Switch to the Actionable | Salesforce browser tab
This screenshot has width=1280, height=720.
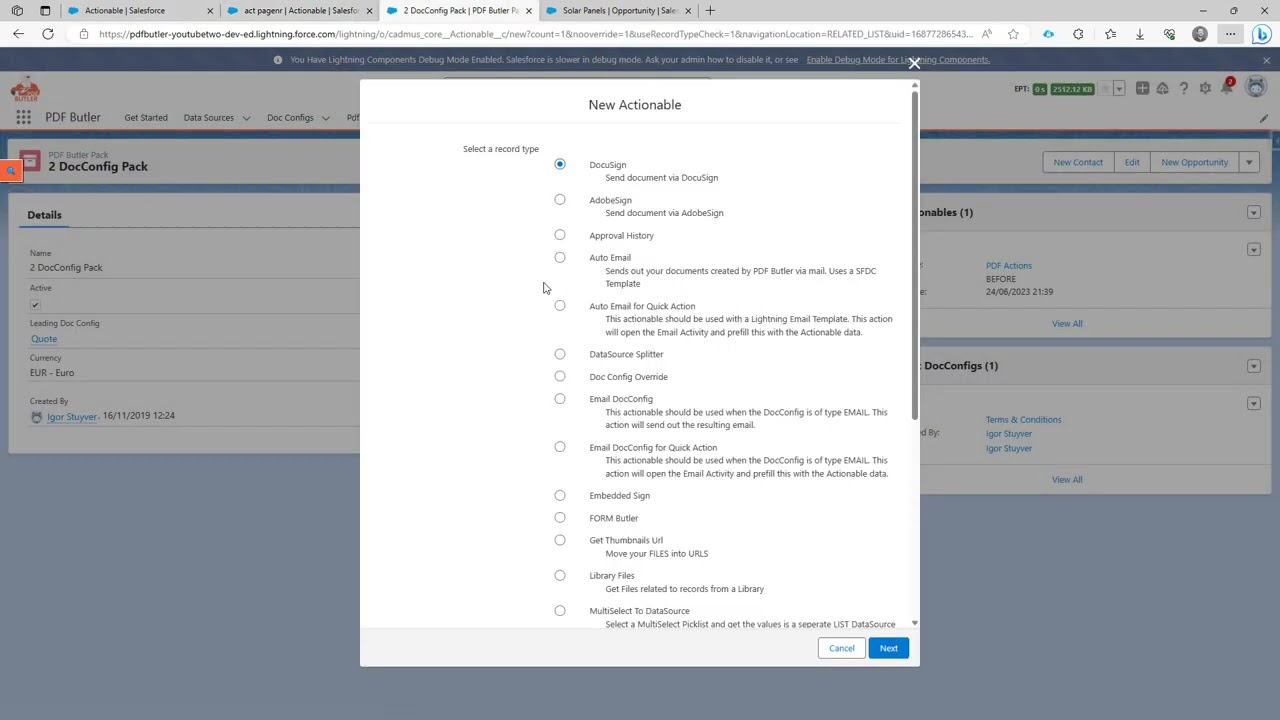(140, 10)
